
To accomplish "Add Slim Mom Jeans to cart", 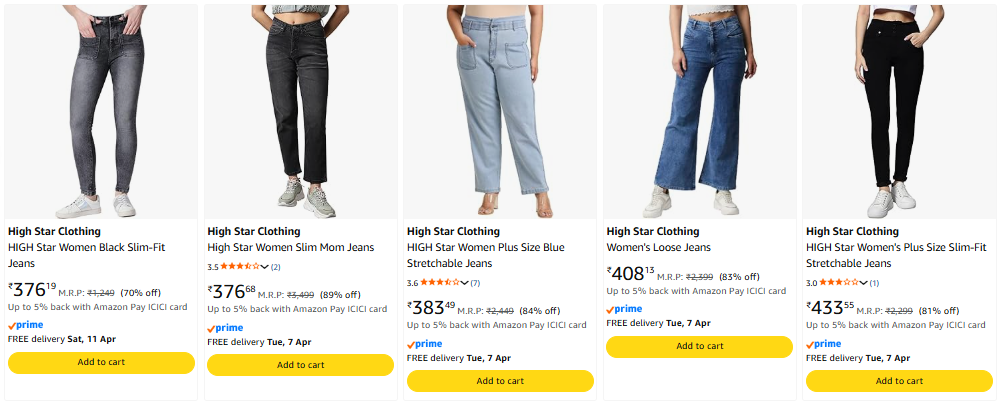I will point(300,365).
